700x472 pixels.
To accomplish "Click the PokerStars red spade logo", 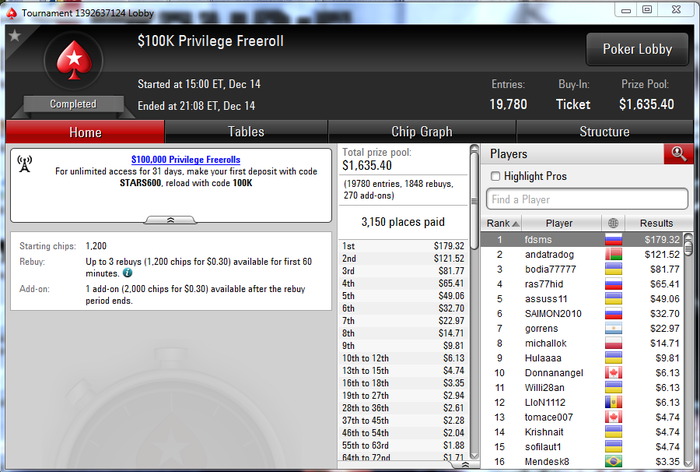I will pos(74,60).
